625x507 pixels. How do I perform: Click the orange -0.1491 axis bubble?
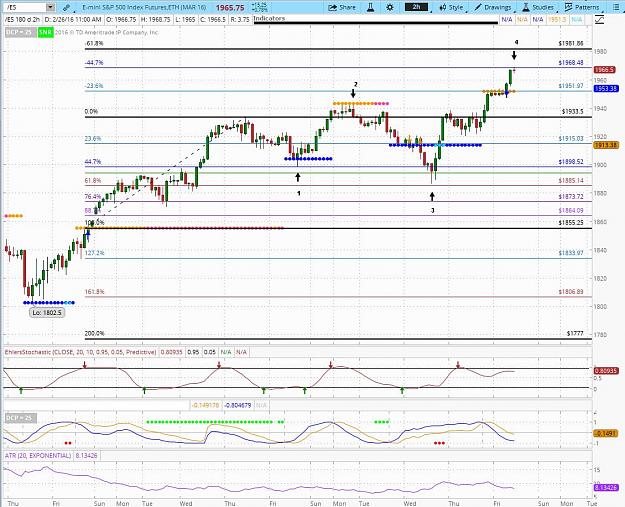pos(606,433)
